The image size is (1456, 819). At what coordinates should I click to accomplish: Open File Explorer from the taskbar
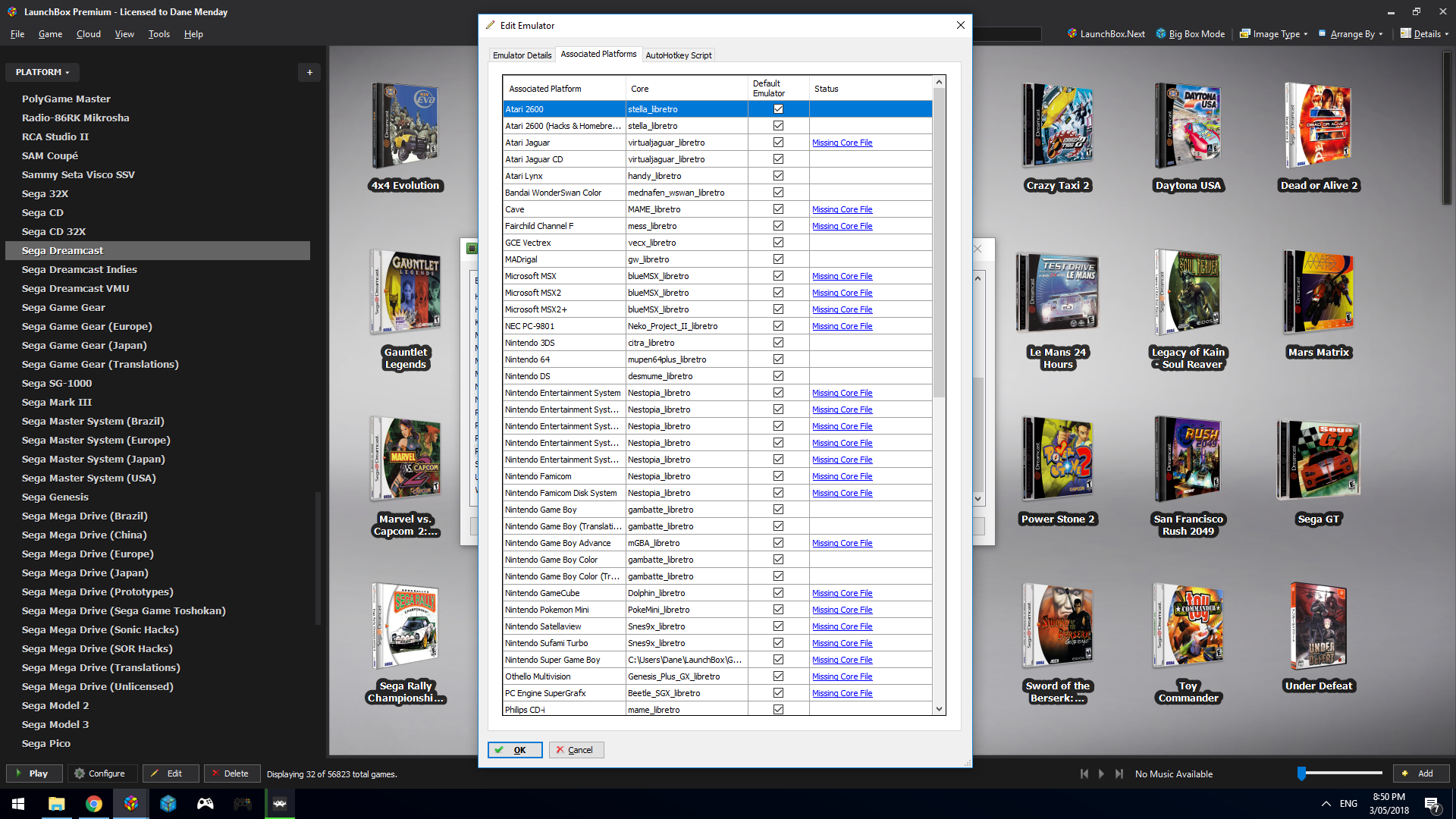point(56,804)
